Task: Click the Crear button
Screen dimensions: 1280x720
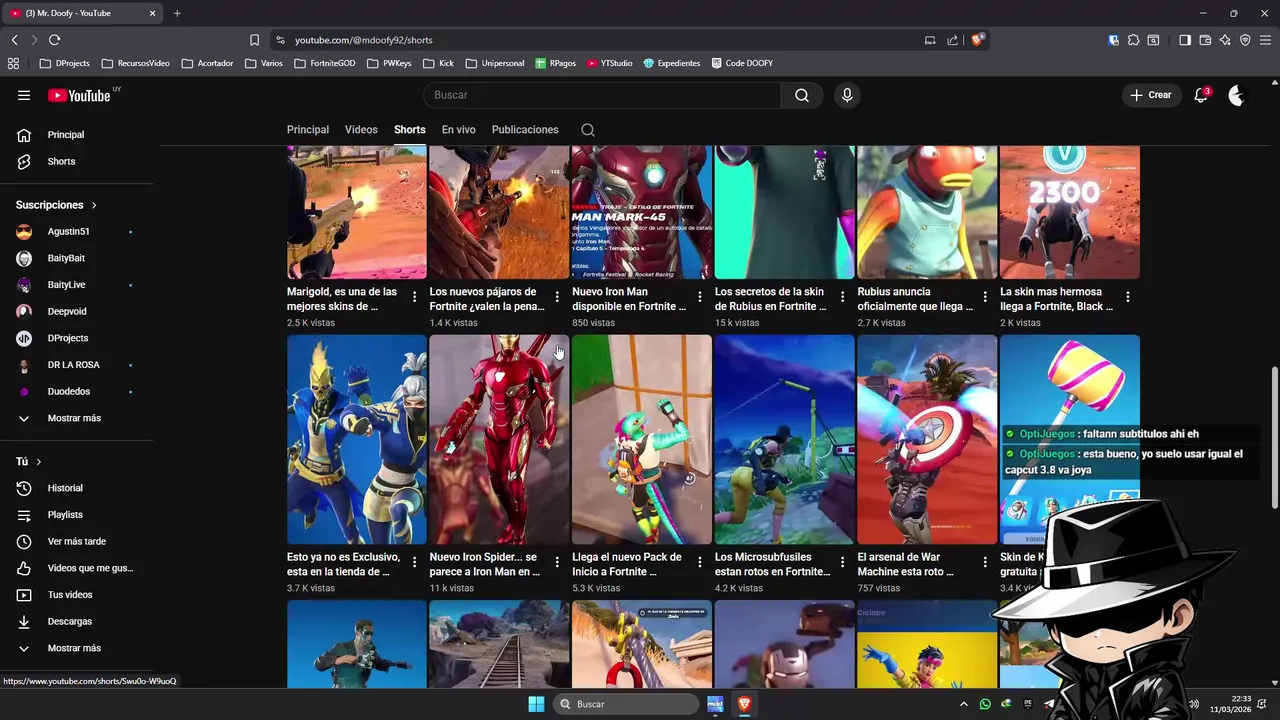Action: (1150, 95)
